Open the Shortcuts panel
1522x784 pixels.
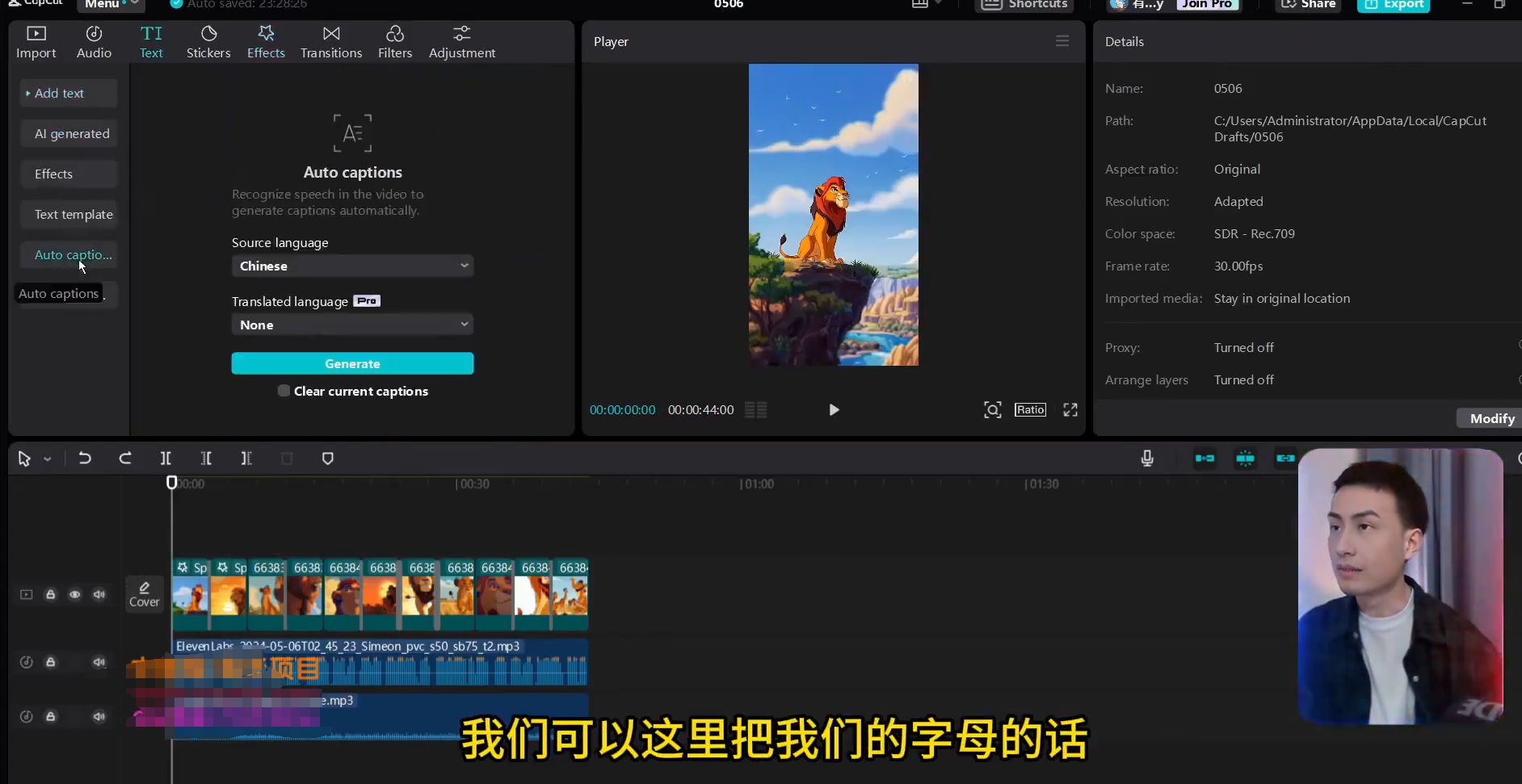point(1025,4)
